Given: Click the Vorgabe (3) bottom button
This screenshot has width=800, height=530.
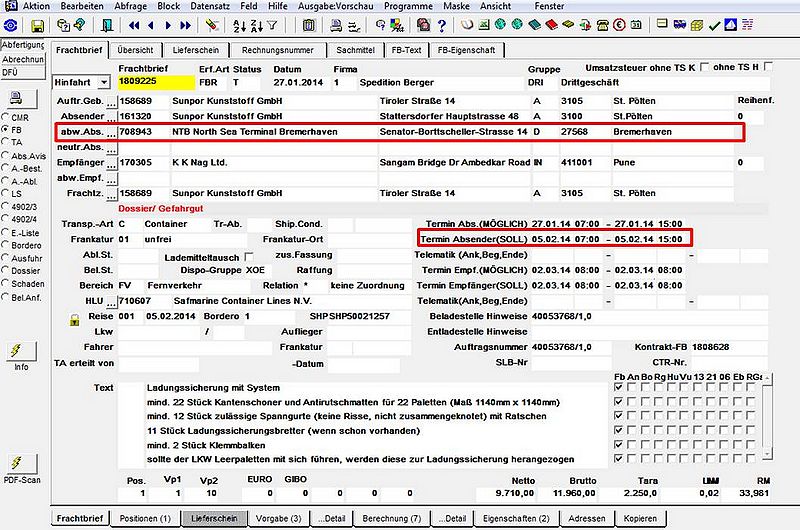Looking at the screenshot, I should (279, 518).
